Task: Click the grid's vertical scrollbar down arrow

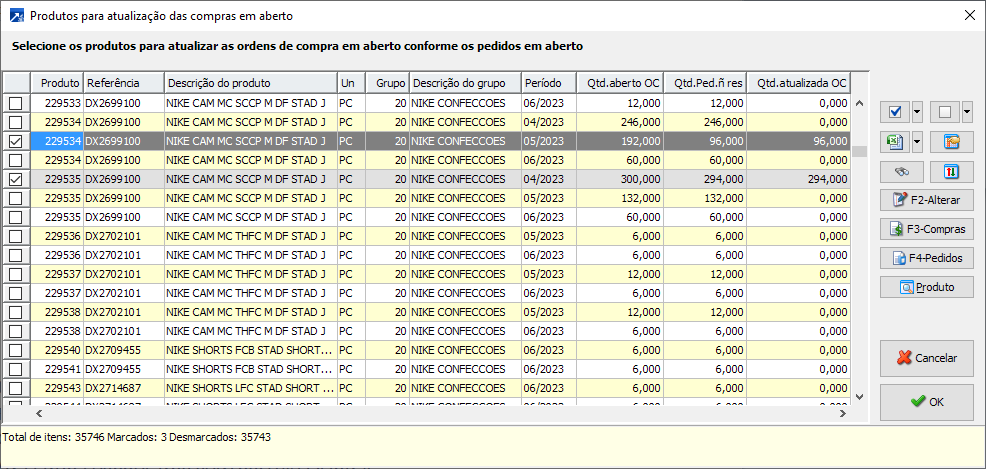Action: pos(859,397)
